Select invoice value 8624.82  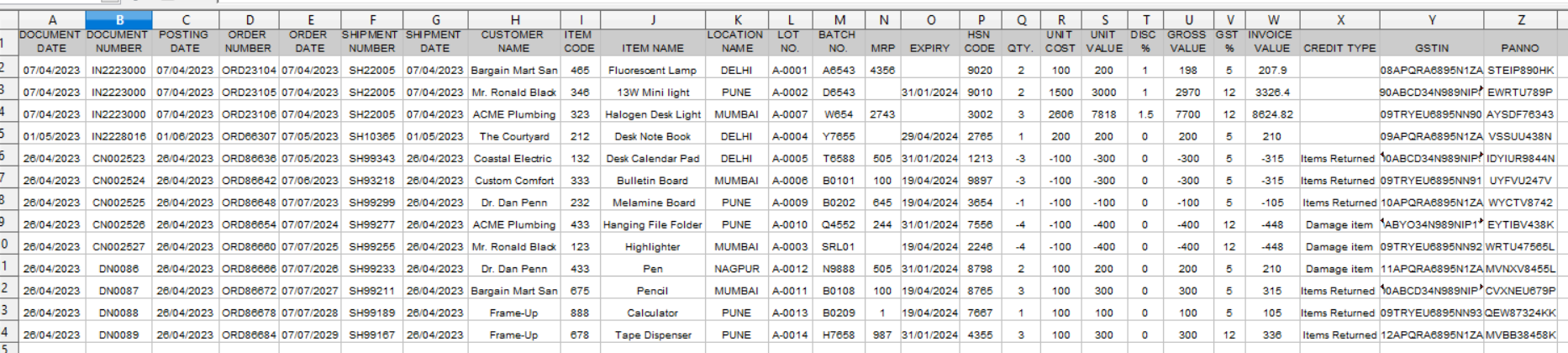click(1272, 114)
